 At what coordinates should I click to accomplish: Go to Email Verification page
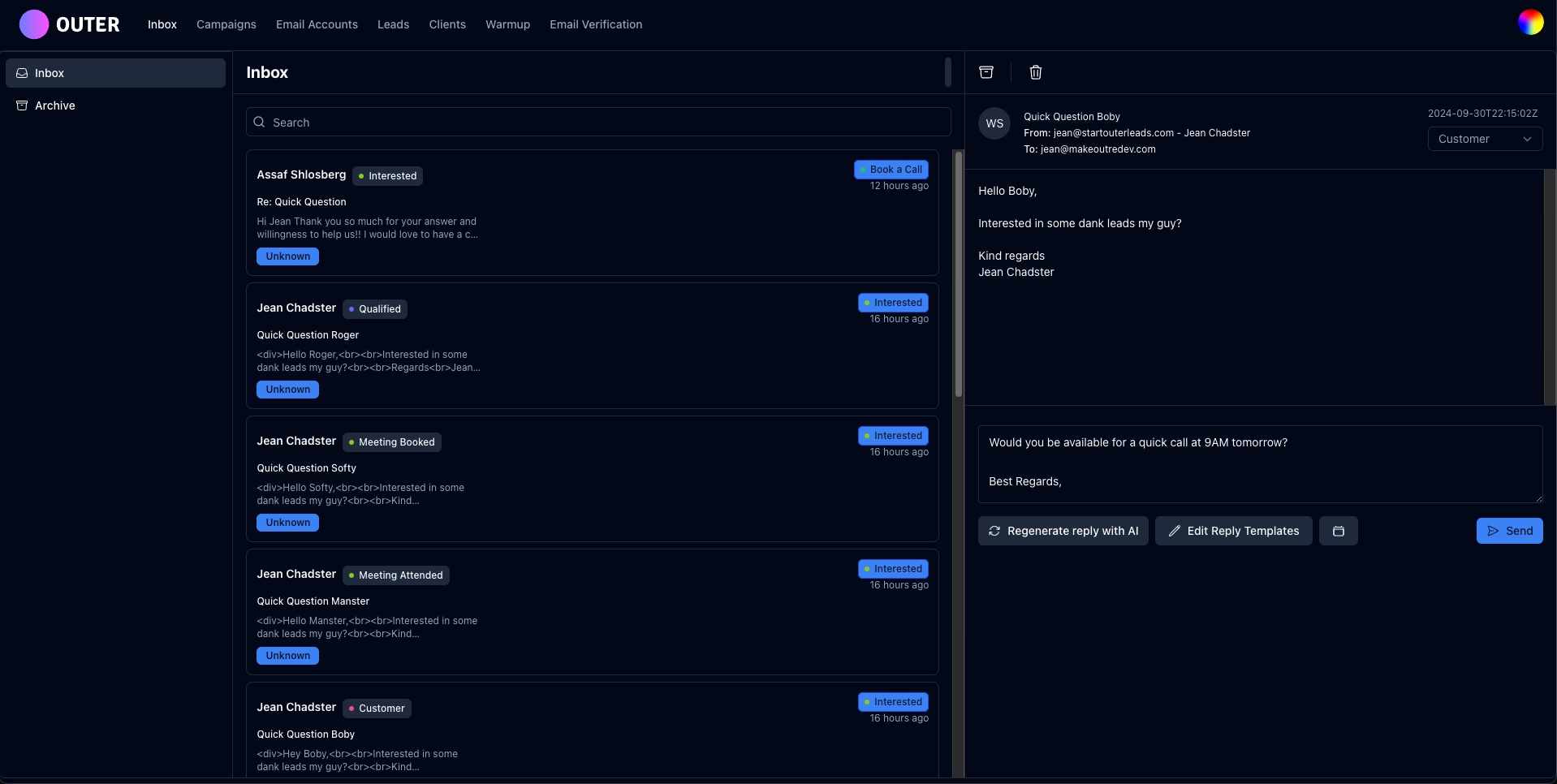[595, 24]
